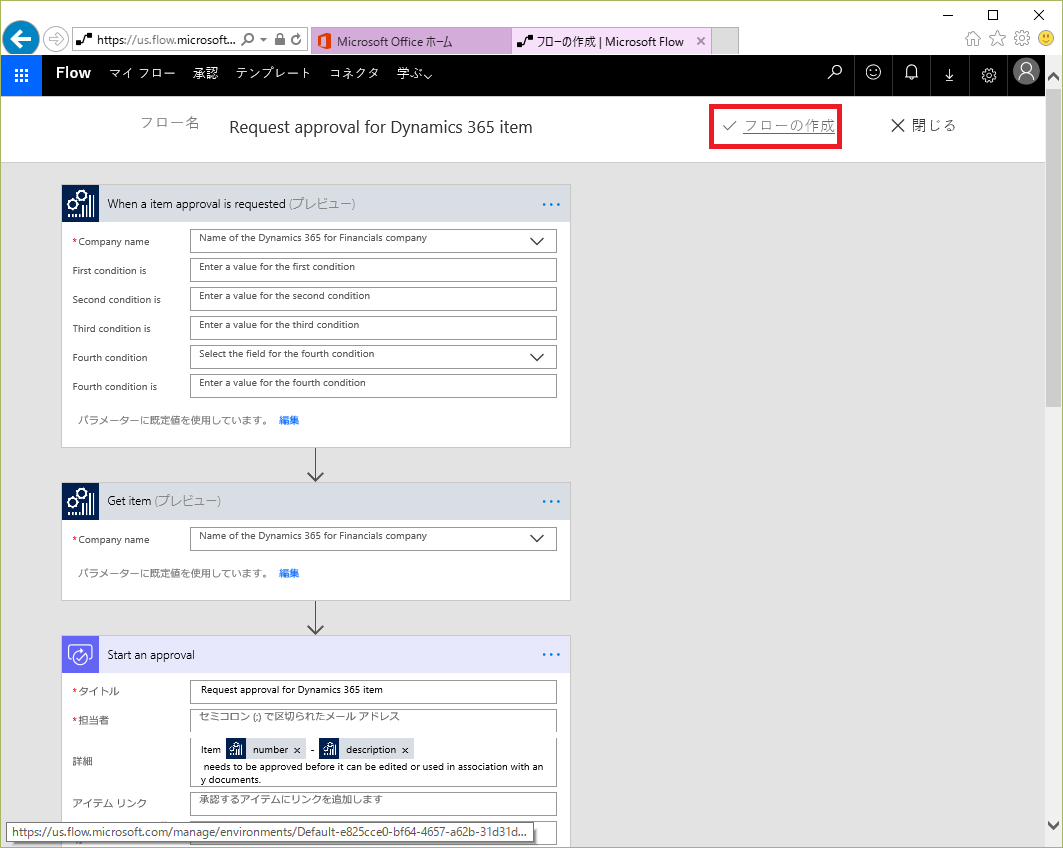Click the 閉じる close button

point(923,125)
